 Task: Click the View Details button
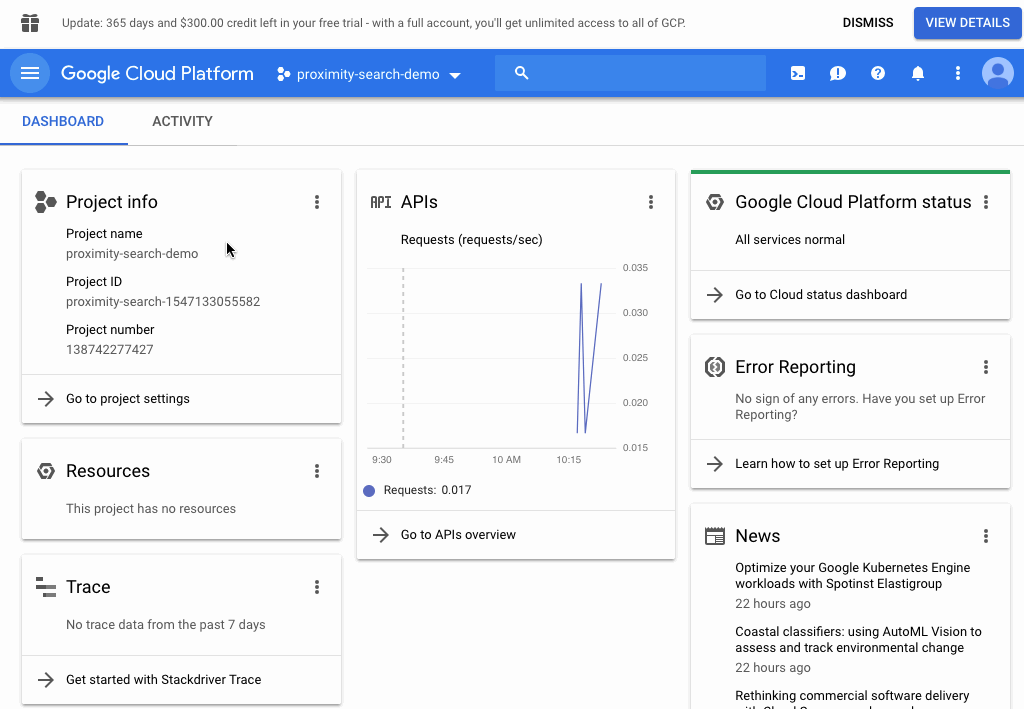click(967, 22)
